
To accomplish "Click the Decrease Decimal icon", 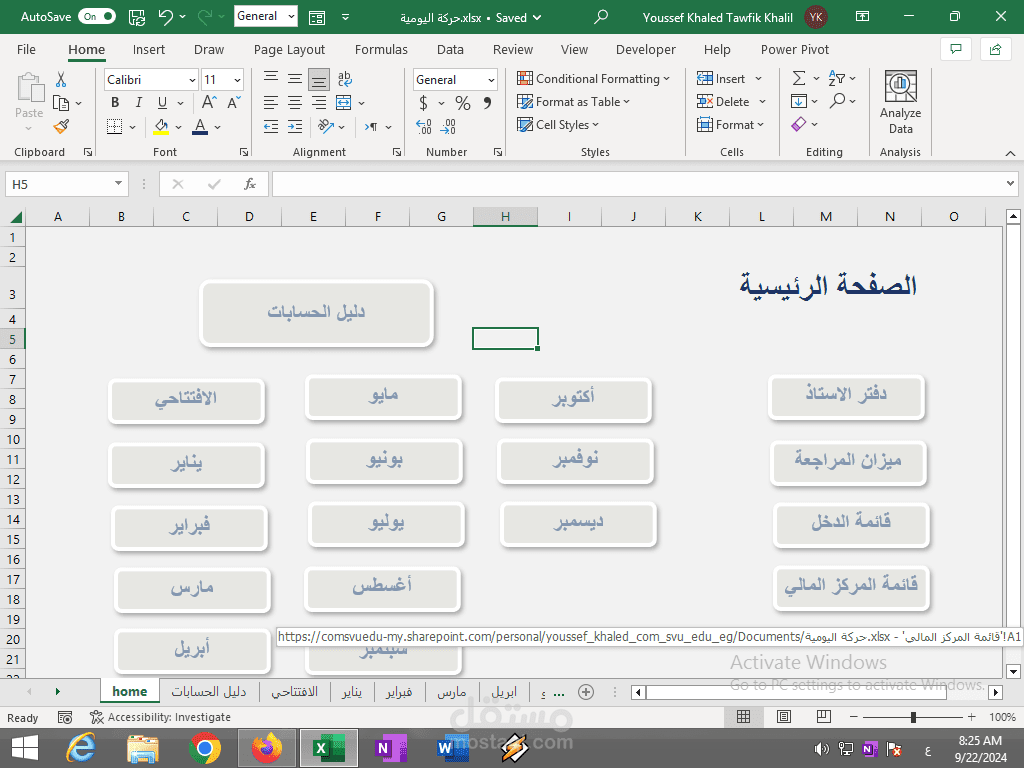I will click(x=449, y=126).
